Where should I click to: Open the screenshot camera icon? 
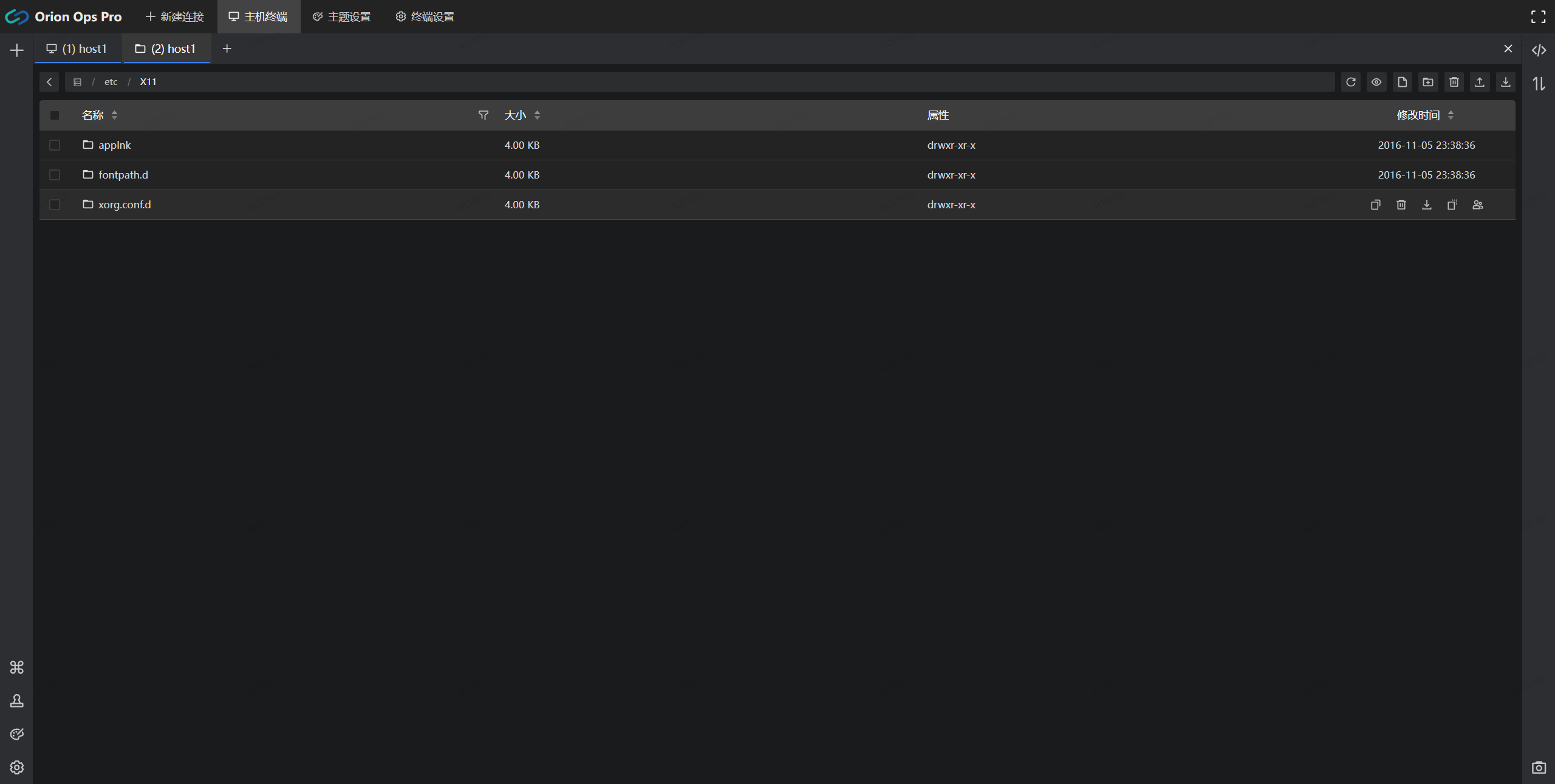pyautogui.click(x=1539, y=768)
